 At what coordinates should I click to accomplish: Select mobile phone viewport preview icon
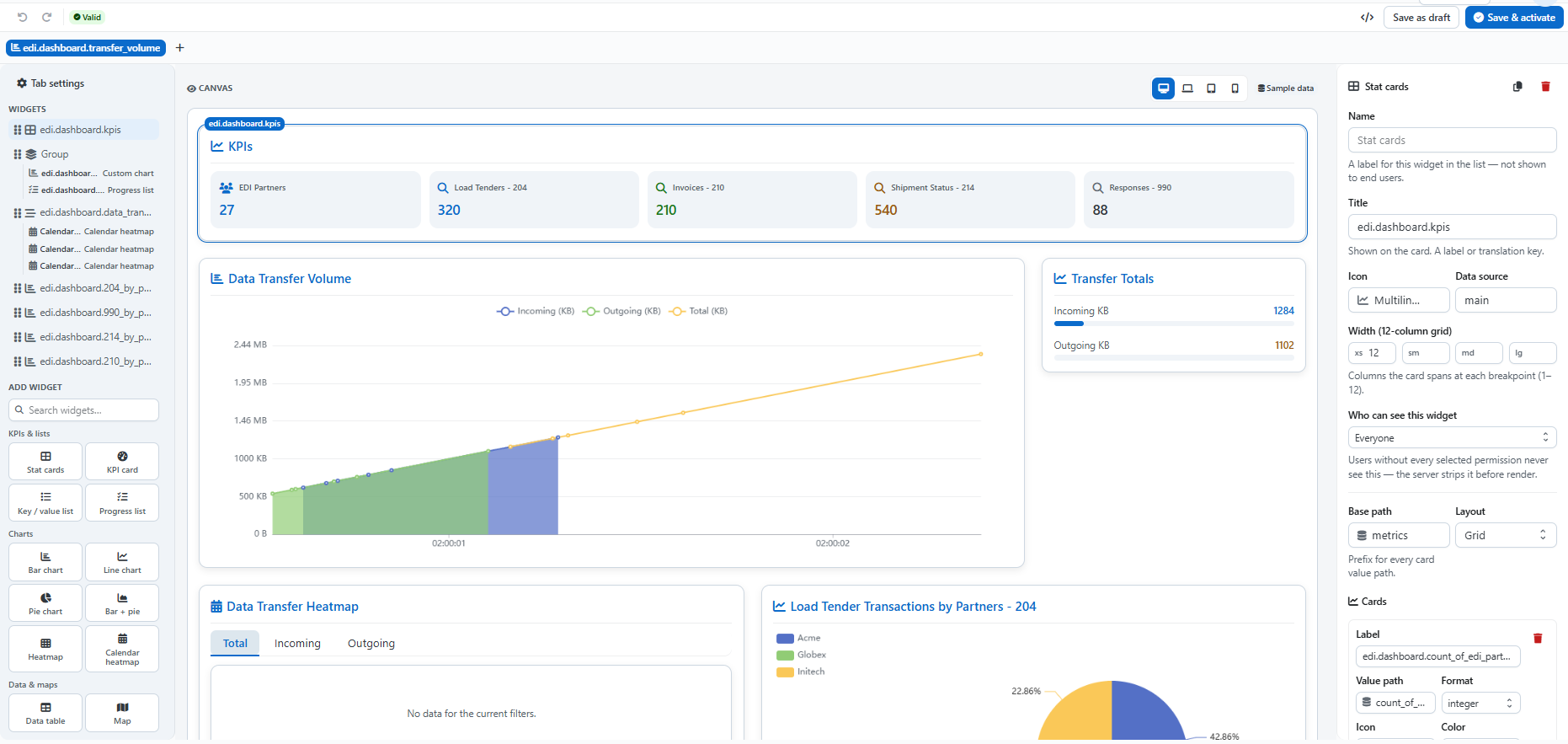point(1235,88)
